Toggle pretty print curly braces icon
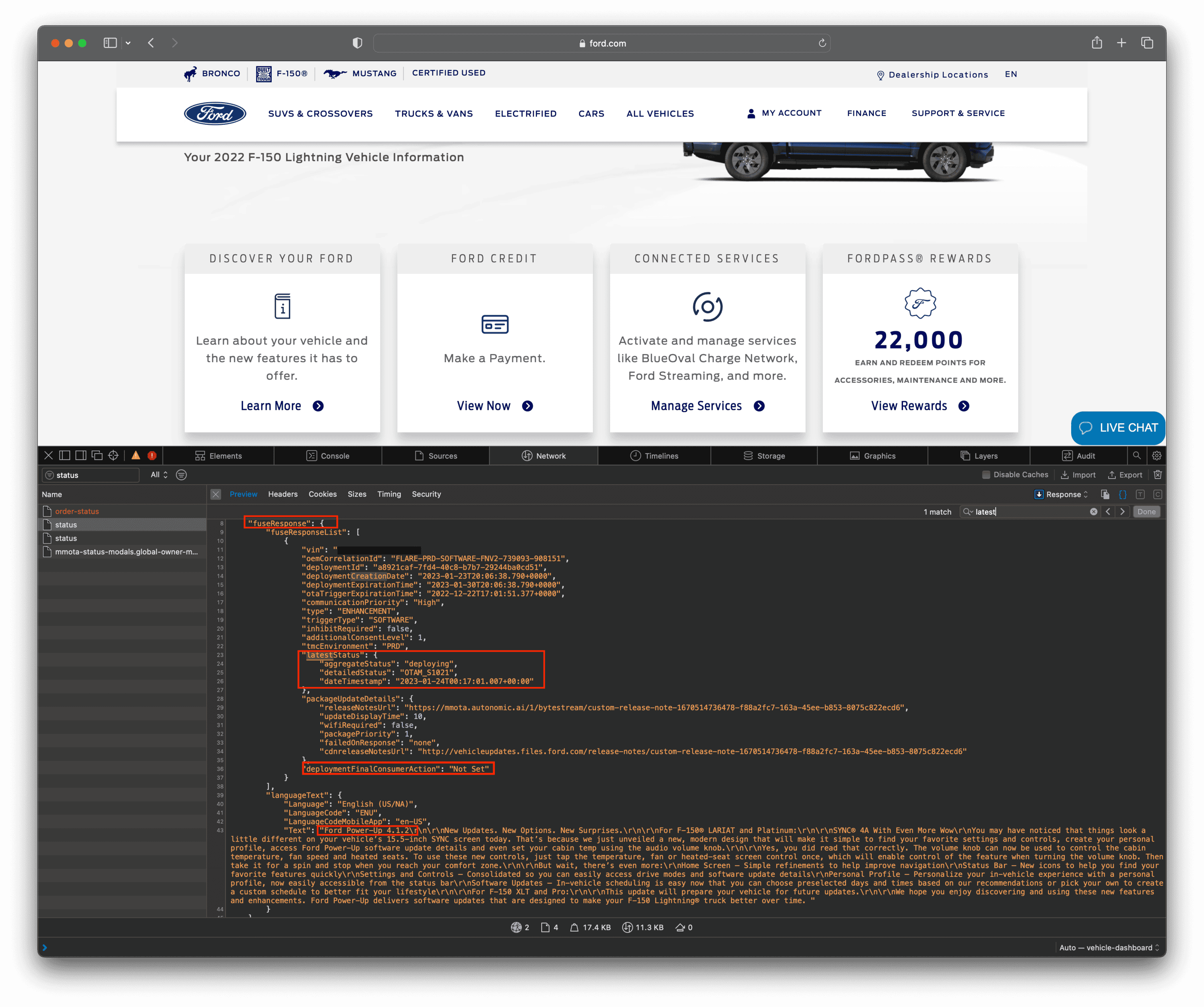 click(1123, 494)
